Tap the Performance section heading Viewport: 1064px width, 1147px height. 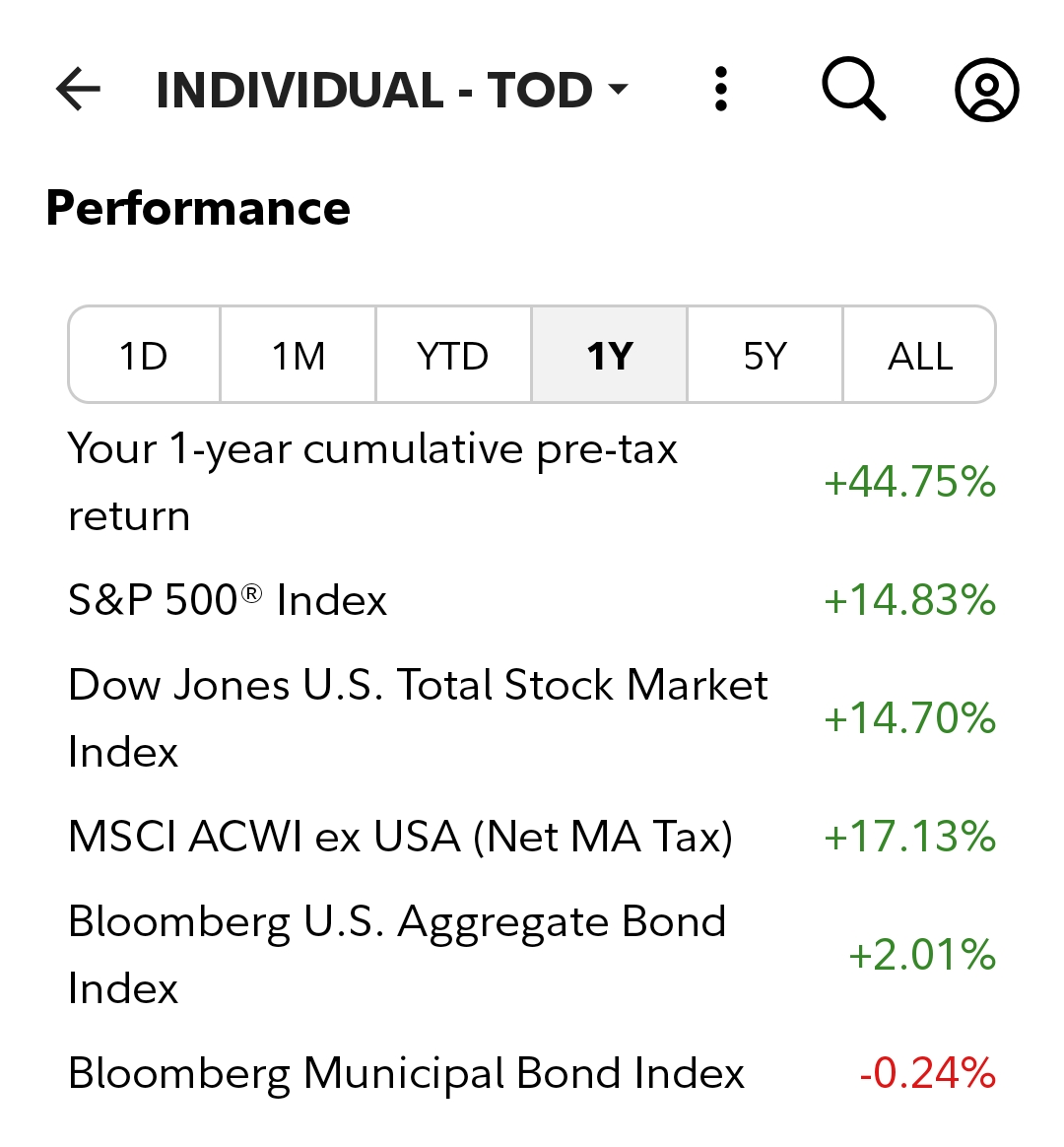198,208
